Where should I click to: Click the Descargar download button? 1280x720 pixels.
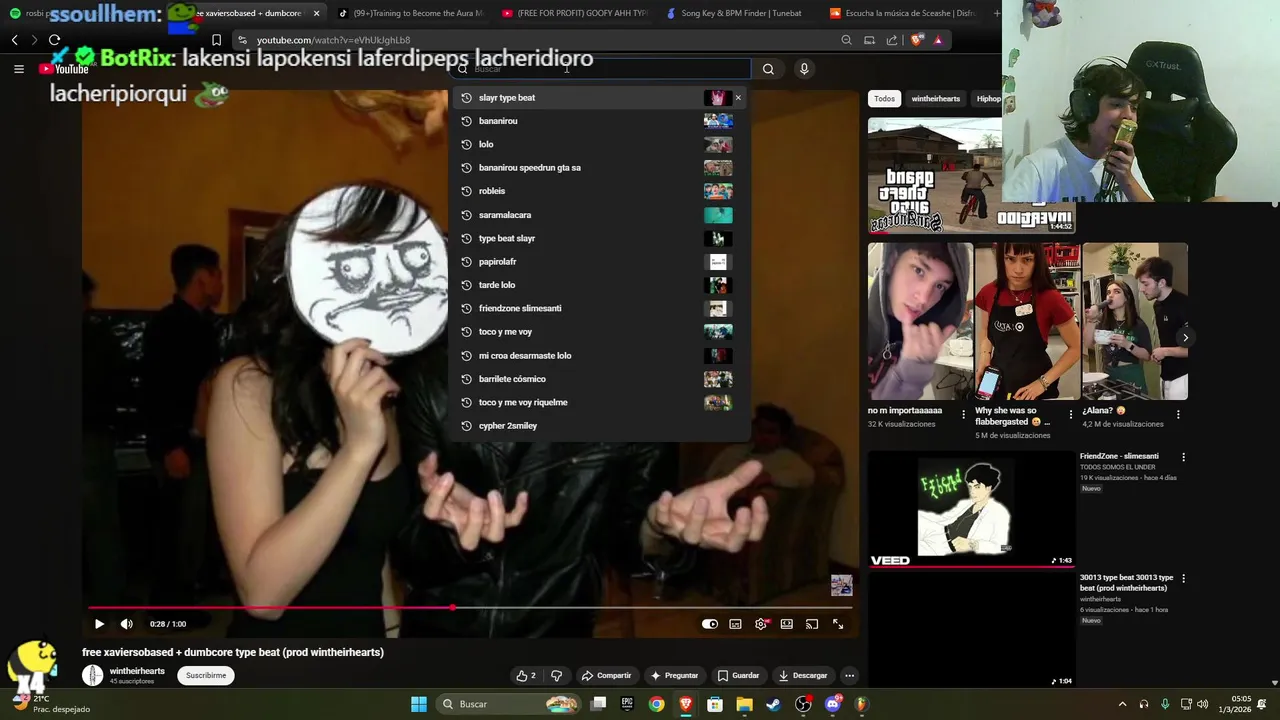[x=803, y=676]
